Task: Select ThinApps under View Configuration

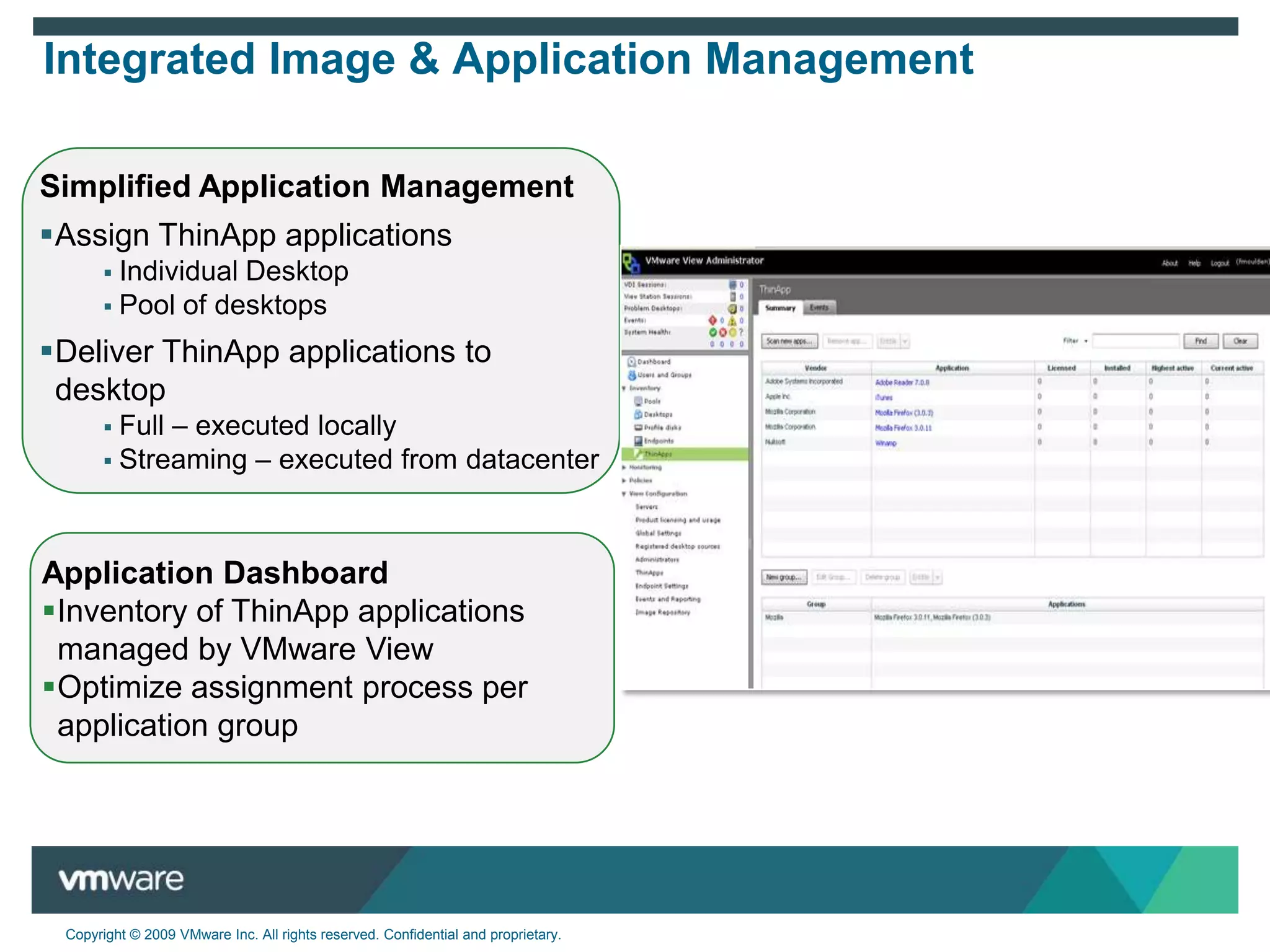Action: pos(649,573)
